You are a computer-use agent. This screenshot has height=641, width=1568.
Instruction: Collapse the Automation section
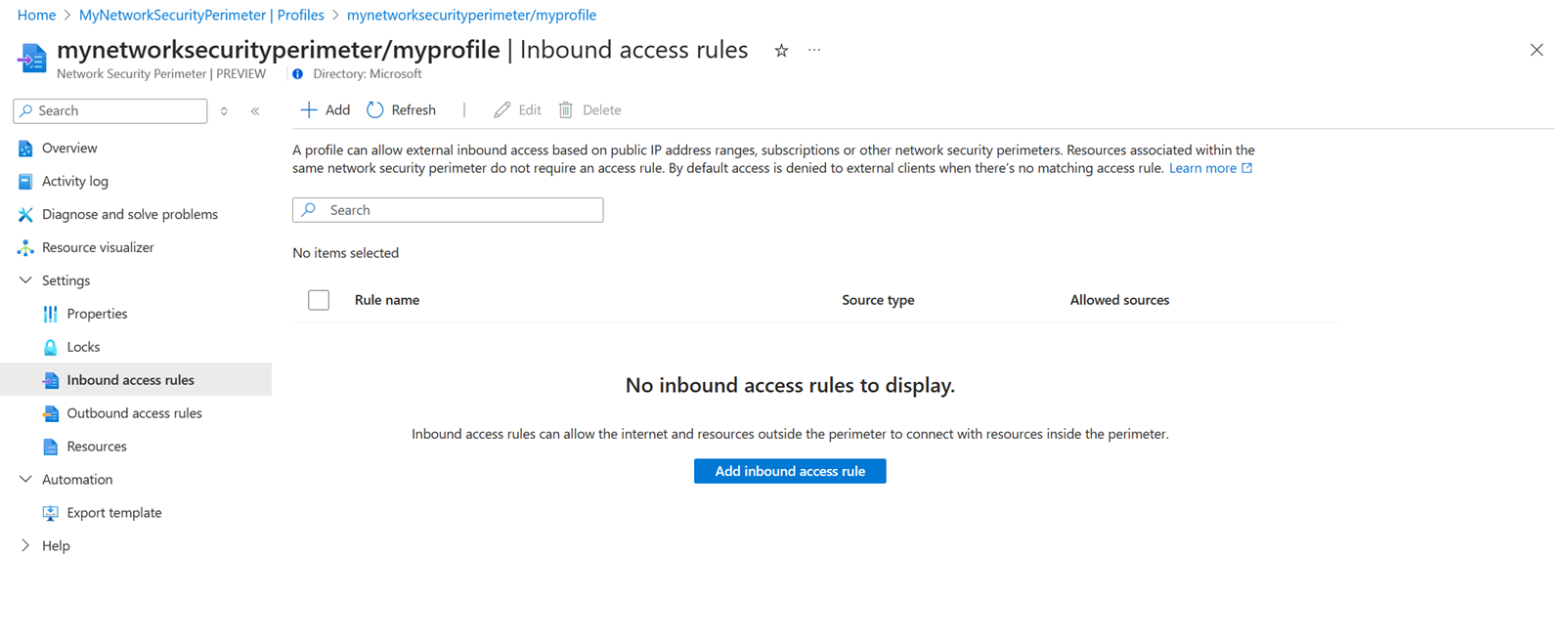click(x=26, y=480)
